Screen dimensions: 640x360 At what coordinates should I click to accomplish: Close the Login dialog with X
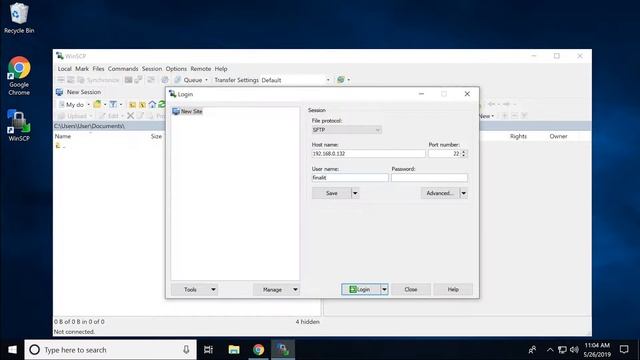pos(467,94)
